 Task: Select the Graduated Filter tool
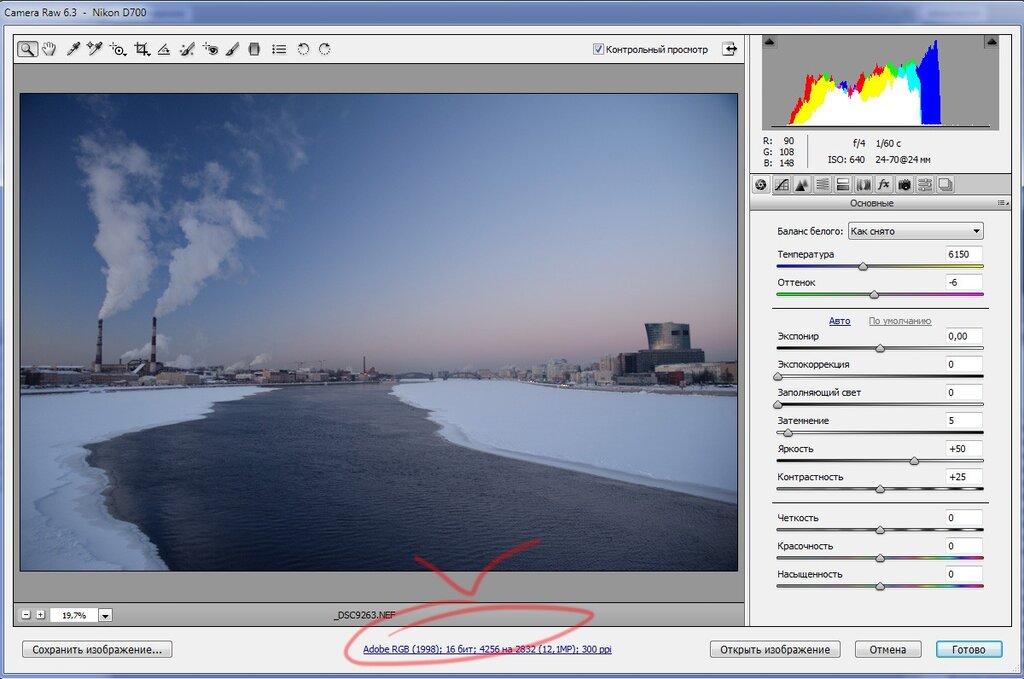[255, 49]
